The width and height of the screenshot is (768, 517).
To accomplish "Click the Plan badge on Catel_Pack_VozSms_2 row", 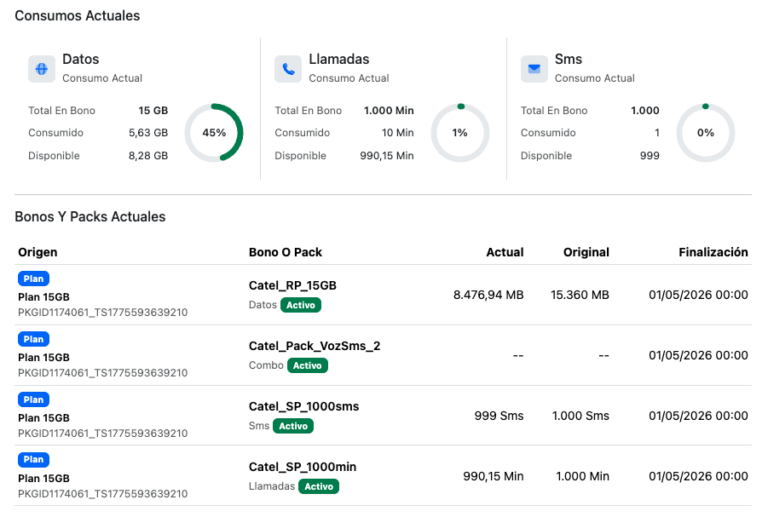I will point(33,339).
